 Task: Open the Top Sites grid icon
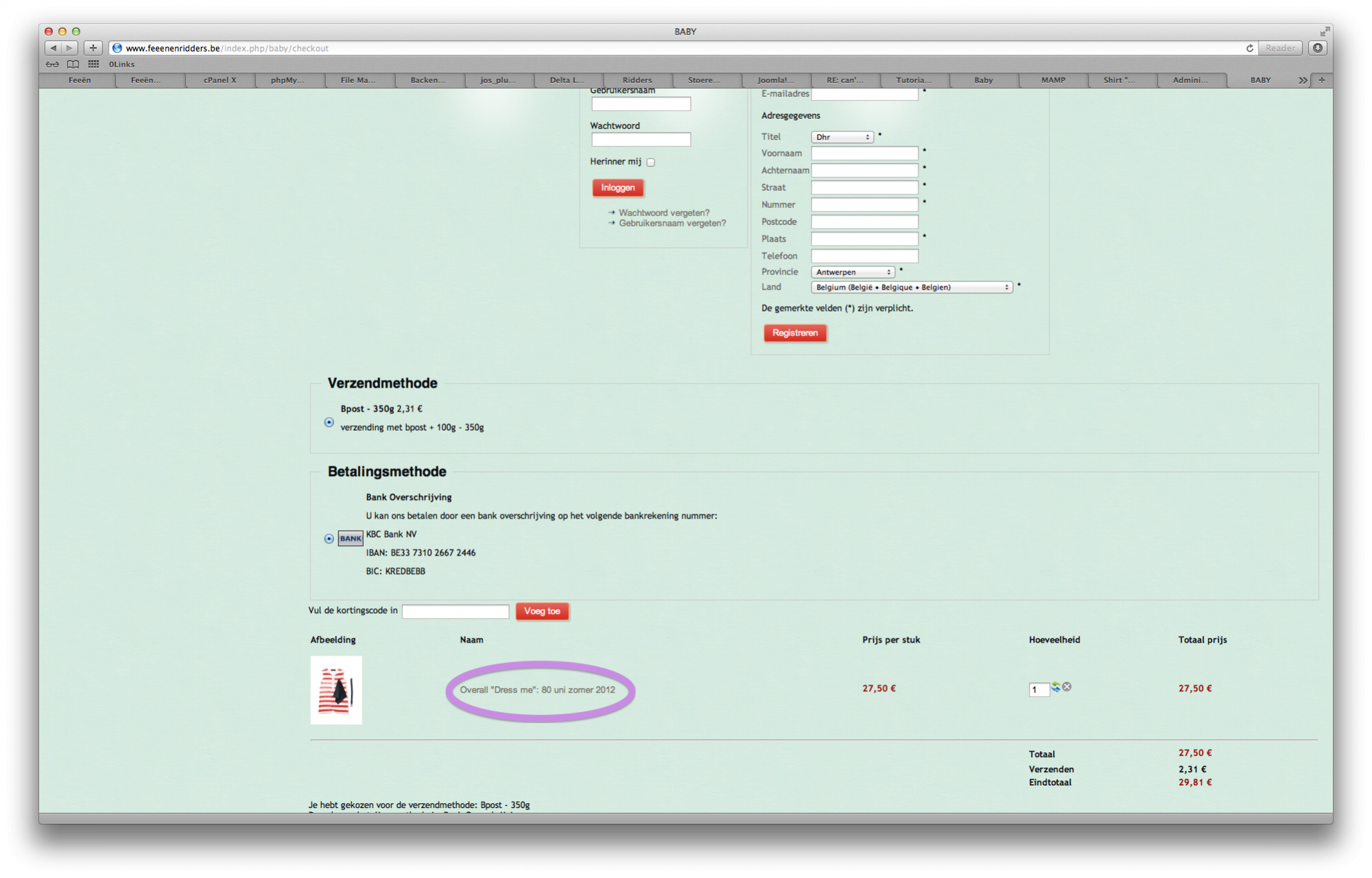tap(93, 64)
